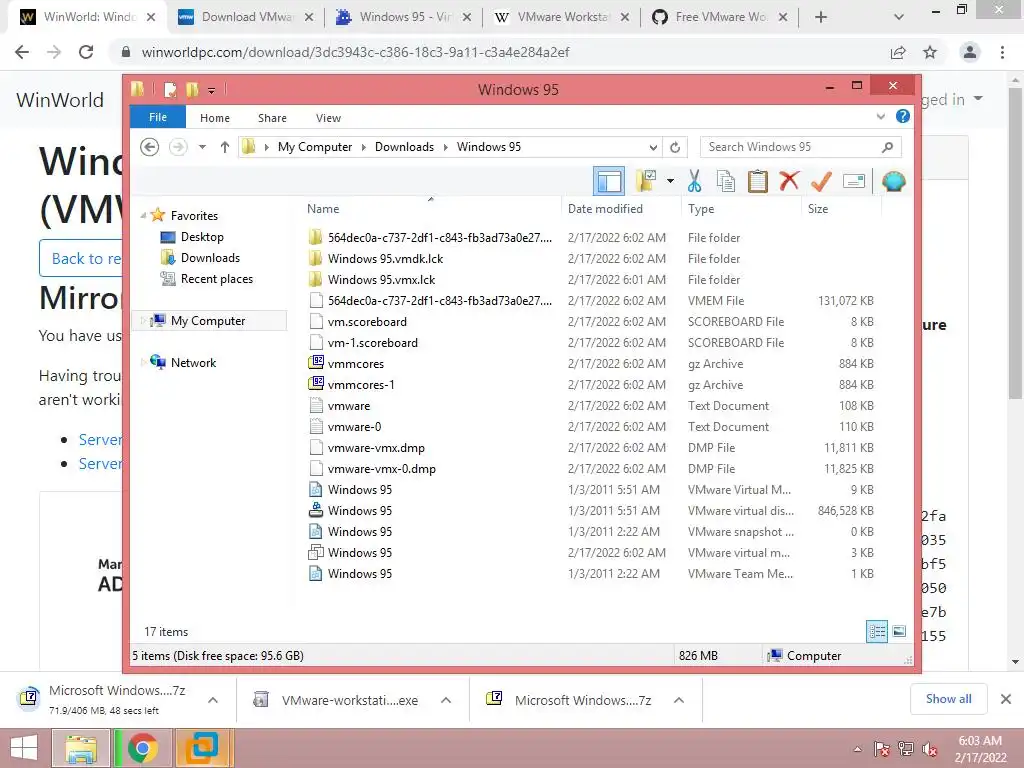Click the Cut scissors icon
The image size is (1024, 768).
694,181
